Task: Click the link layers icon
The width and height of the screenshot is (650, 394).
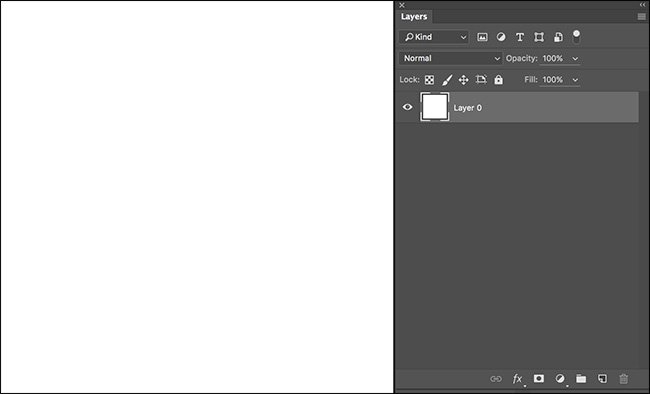Action: 496,379
